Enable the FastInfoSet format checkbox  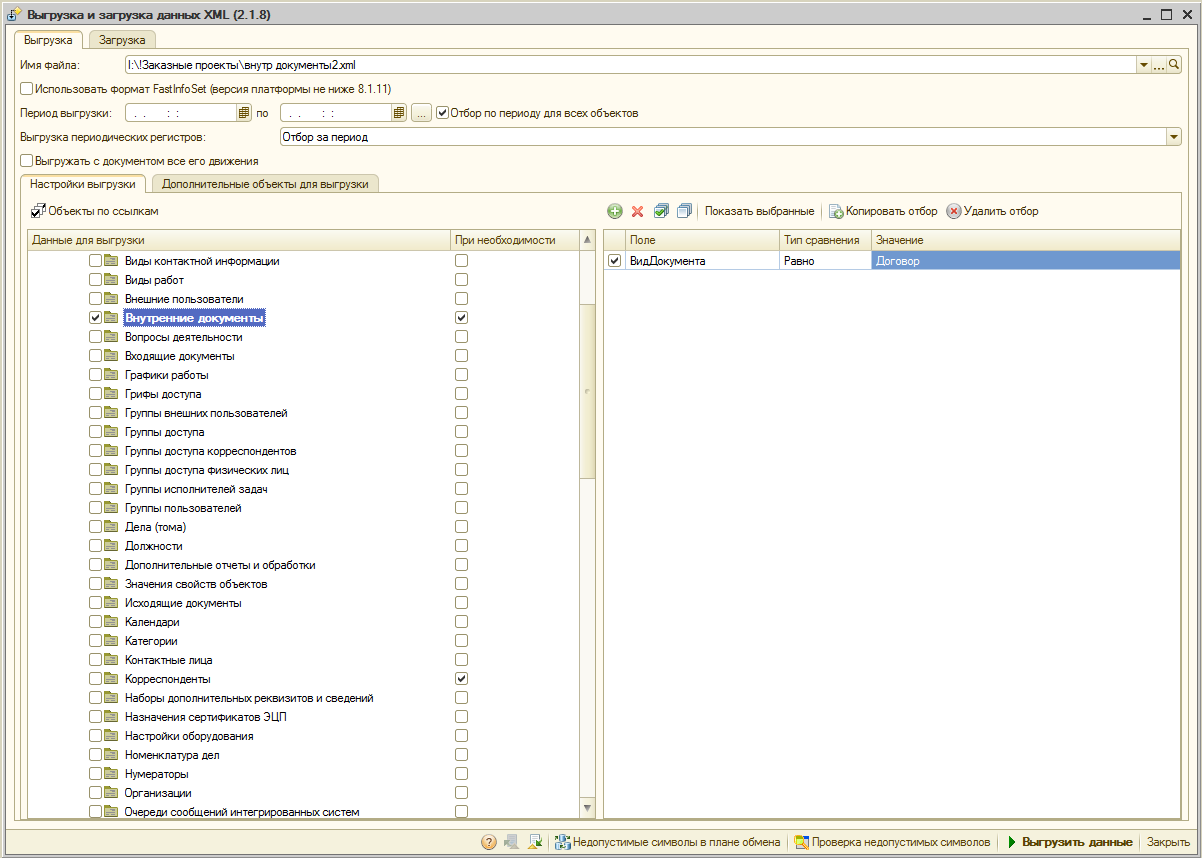coord(26,89)
